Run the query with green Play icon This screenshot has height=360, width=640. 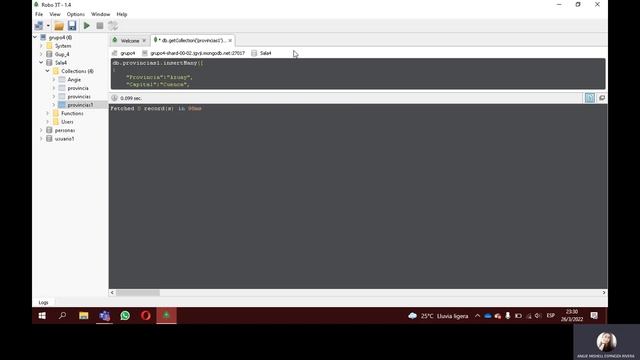point(87,26)
